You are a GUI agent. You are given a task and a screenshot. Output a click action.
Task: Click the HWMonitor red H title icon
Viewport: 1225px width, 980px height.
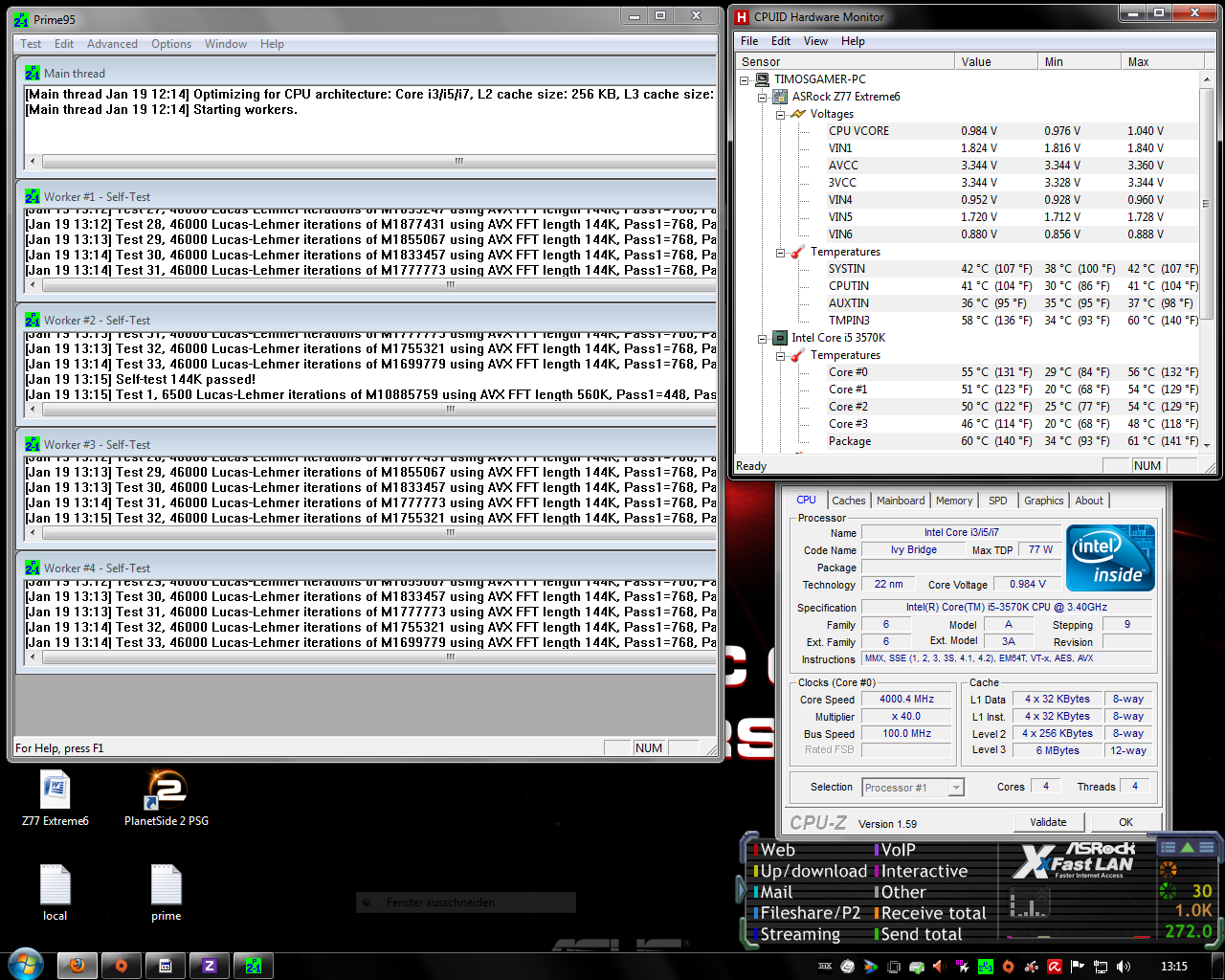(x=742, y=17)
